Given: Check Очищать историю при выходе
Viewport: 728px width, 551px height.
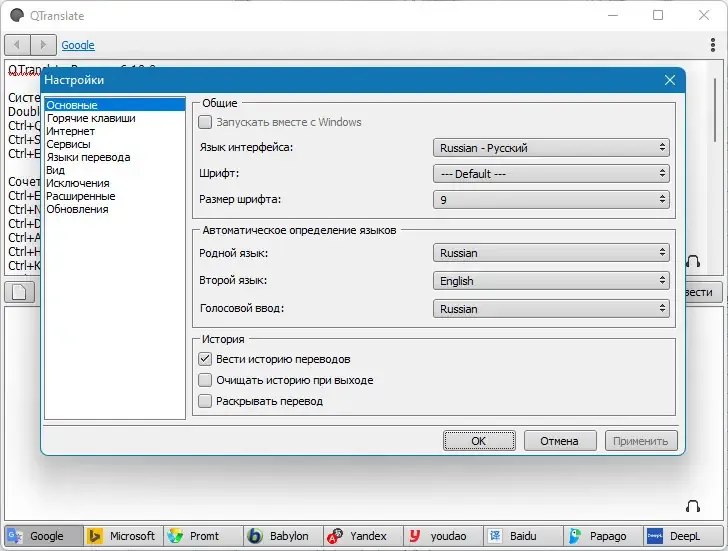Looking at the screenshot, I should (x=205, y=380).
